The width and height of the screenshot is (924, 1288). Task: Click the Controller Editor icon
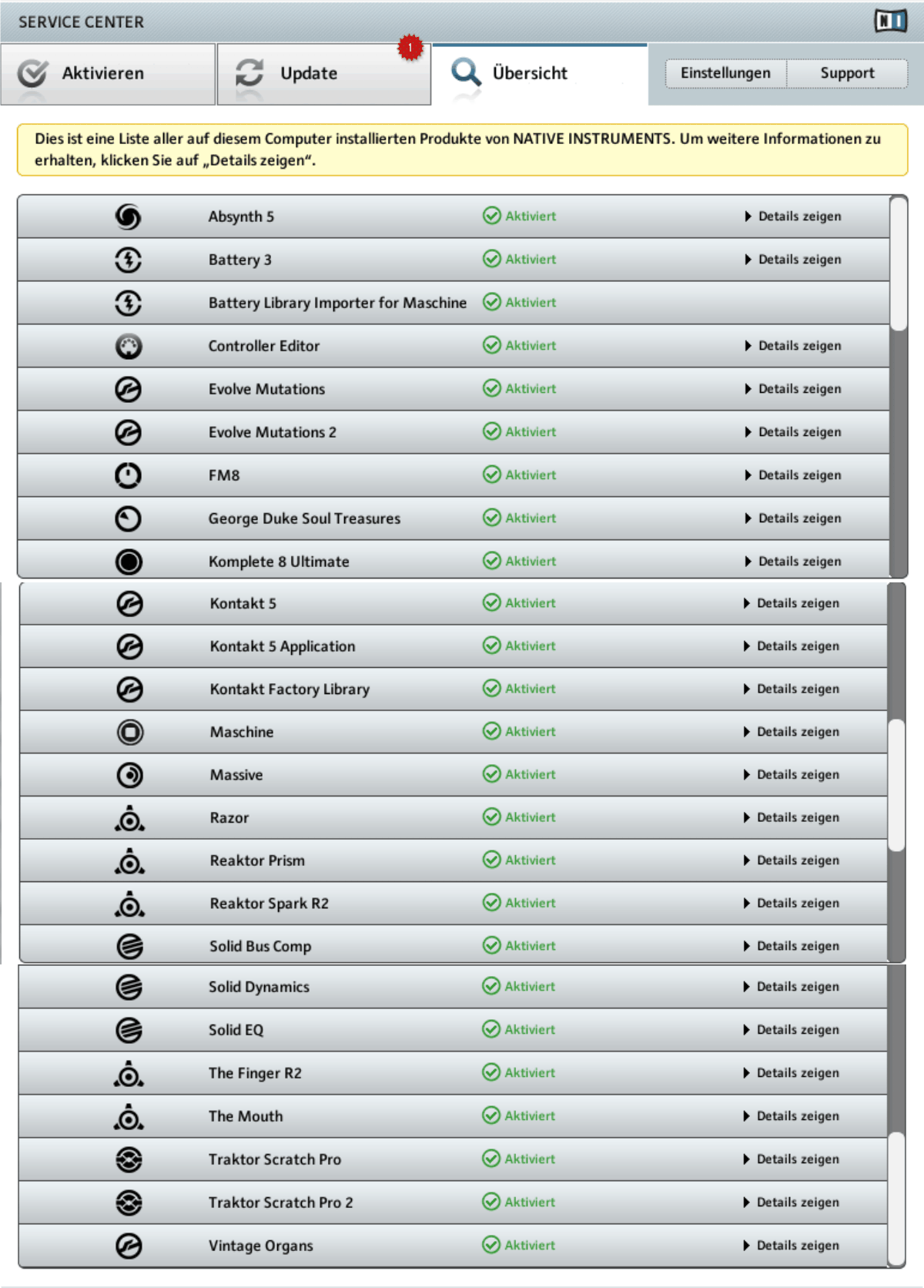pos(128,347)
